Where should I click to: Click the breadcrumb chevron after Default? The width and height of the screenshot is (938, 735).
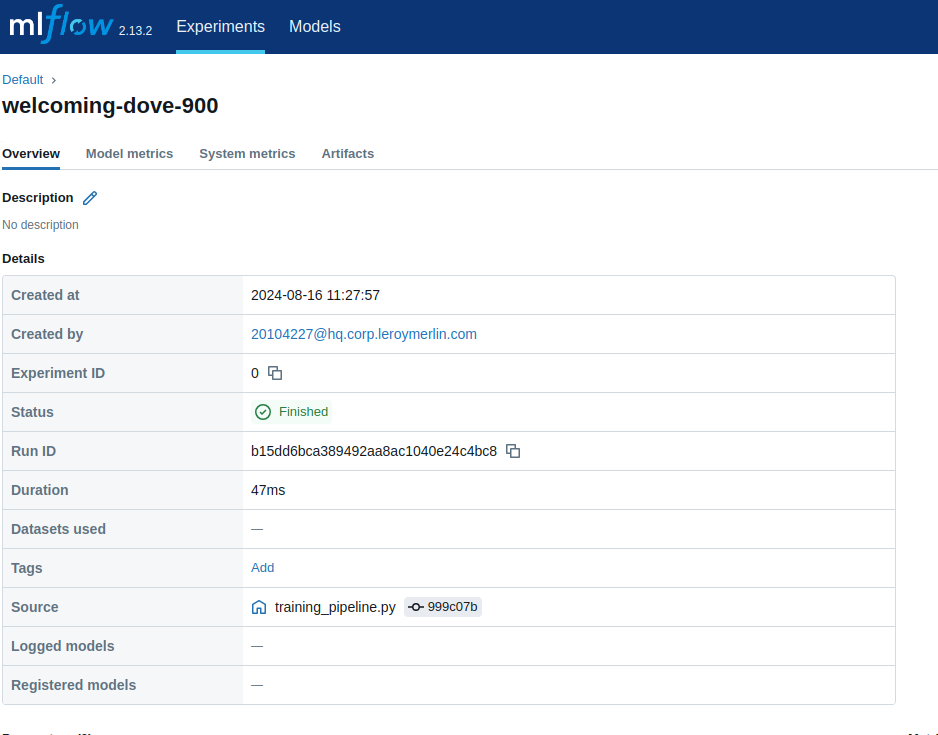tap(52, 79)
